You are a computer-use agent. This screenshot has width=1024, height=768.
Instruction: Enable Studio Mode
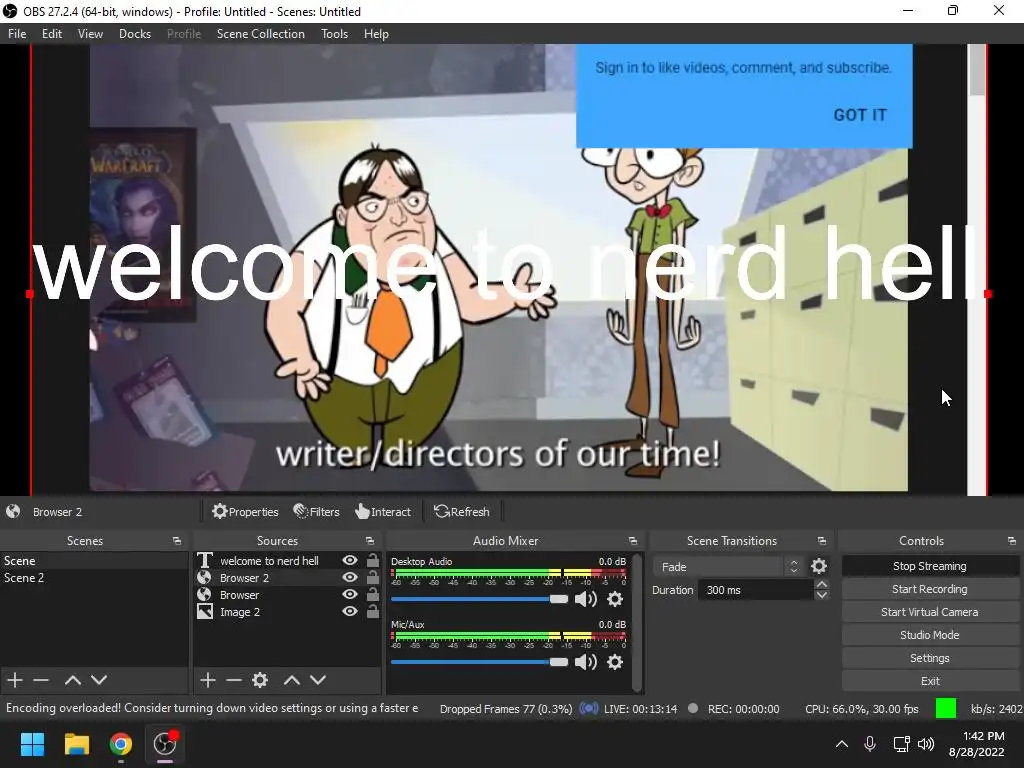click(929, 635)
